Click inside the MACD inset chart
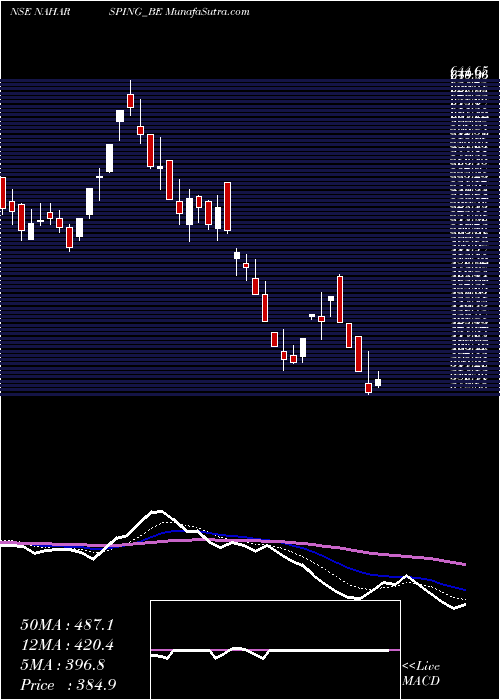Viewport: 500px width, 700px height. (x=275, y=650)
